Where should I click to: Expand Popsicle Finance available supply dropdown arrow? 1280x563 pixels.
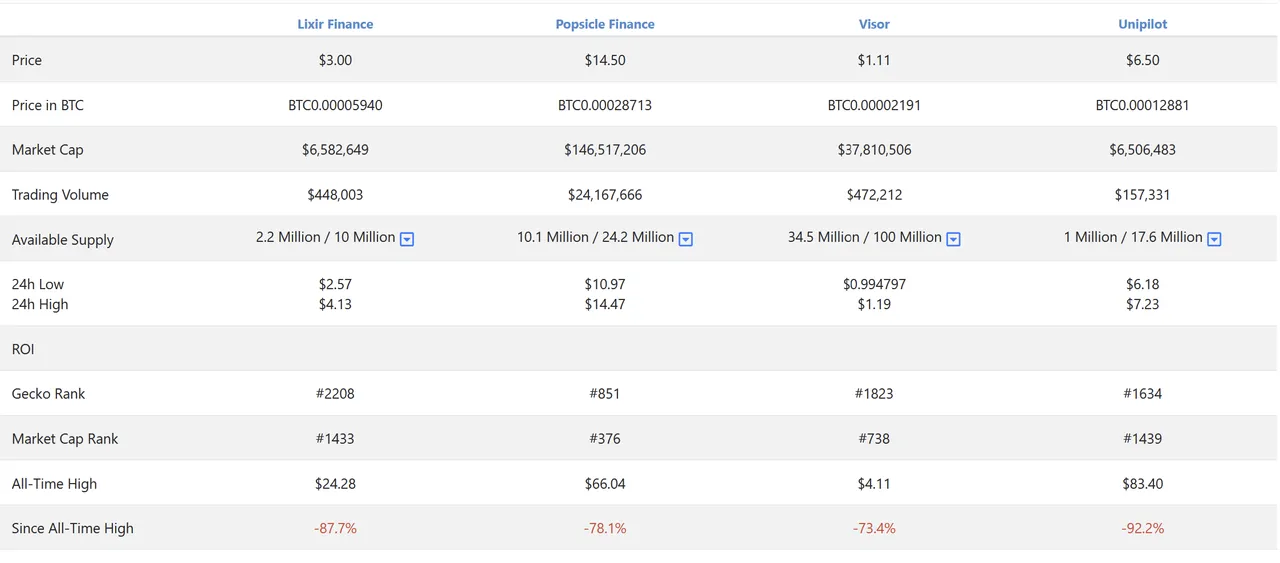pos(686,239)
